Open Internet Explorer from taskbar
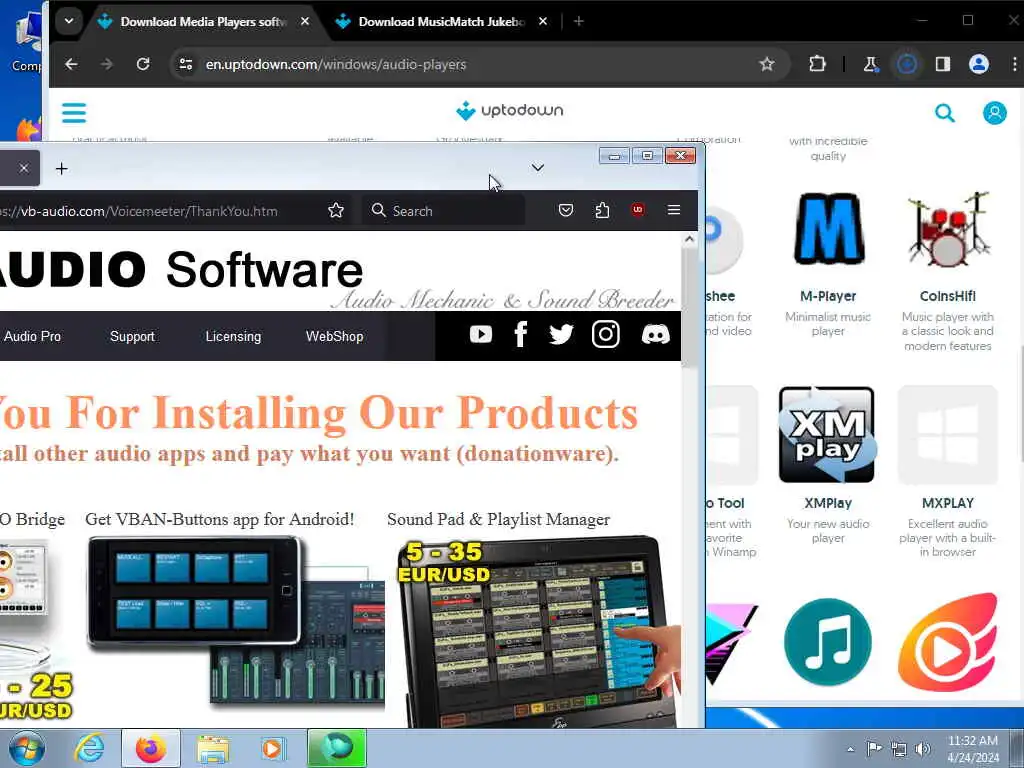The height and width of the screenshot is (768, 1024). coord(89,748)
